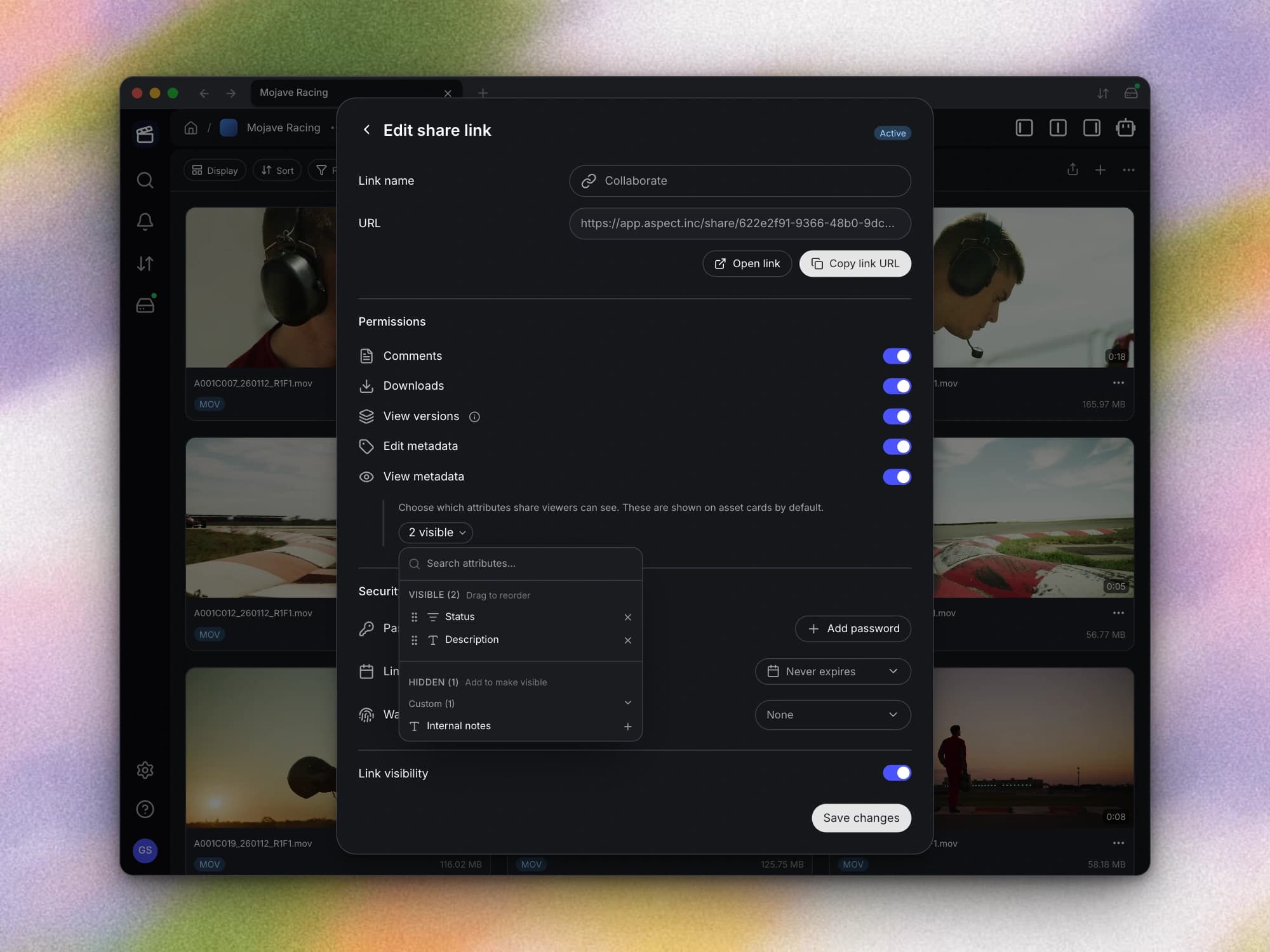Click Save changes button

pos(861,818)
